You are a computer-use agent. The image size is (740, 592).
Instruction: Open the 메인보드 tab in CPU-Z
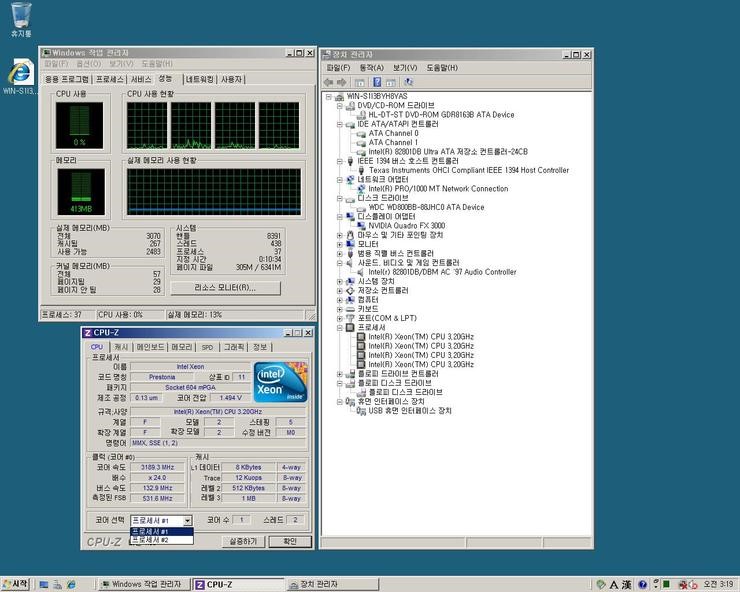coord(150,347)
